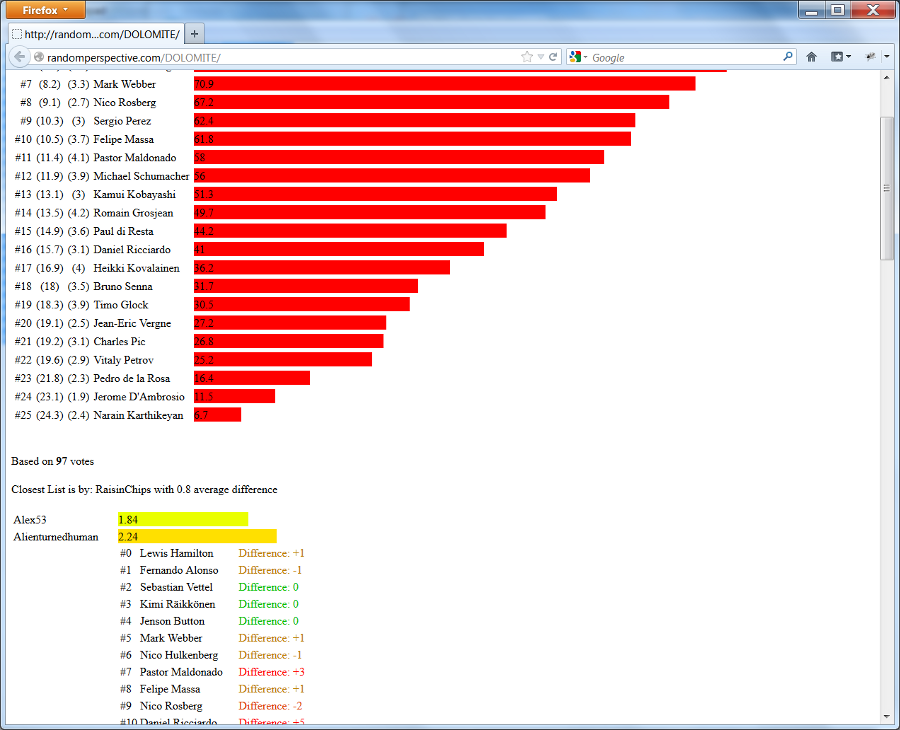Reload the page with the refresh icon

coord(553,57)
